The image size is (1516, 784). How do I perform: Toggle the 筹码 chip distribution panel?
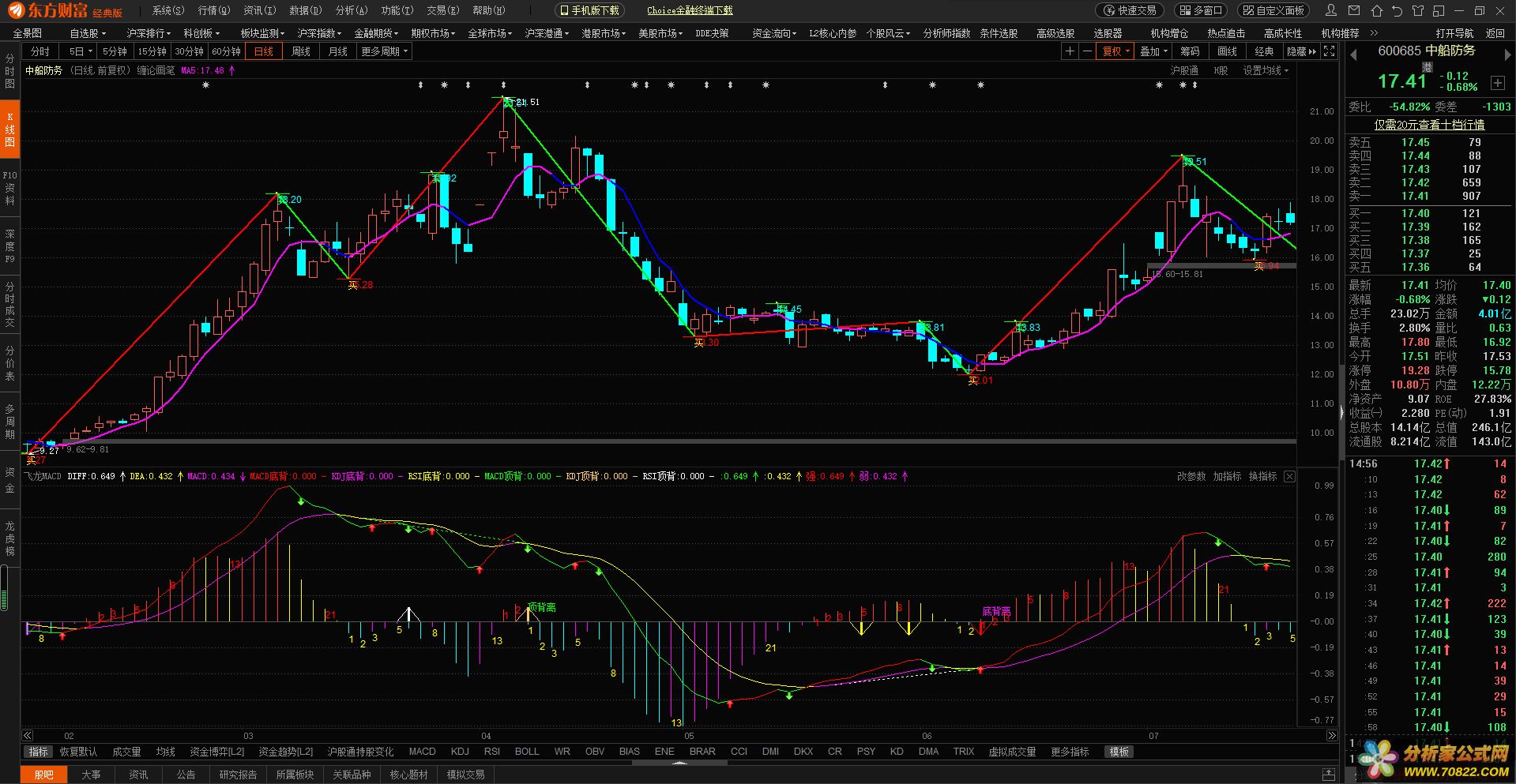(1190, 51)
